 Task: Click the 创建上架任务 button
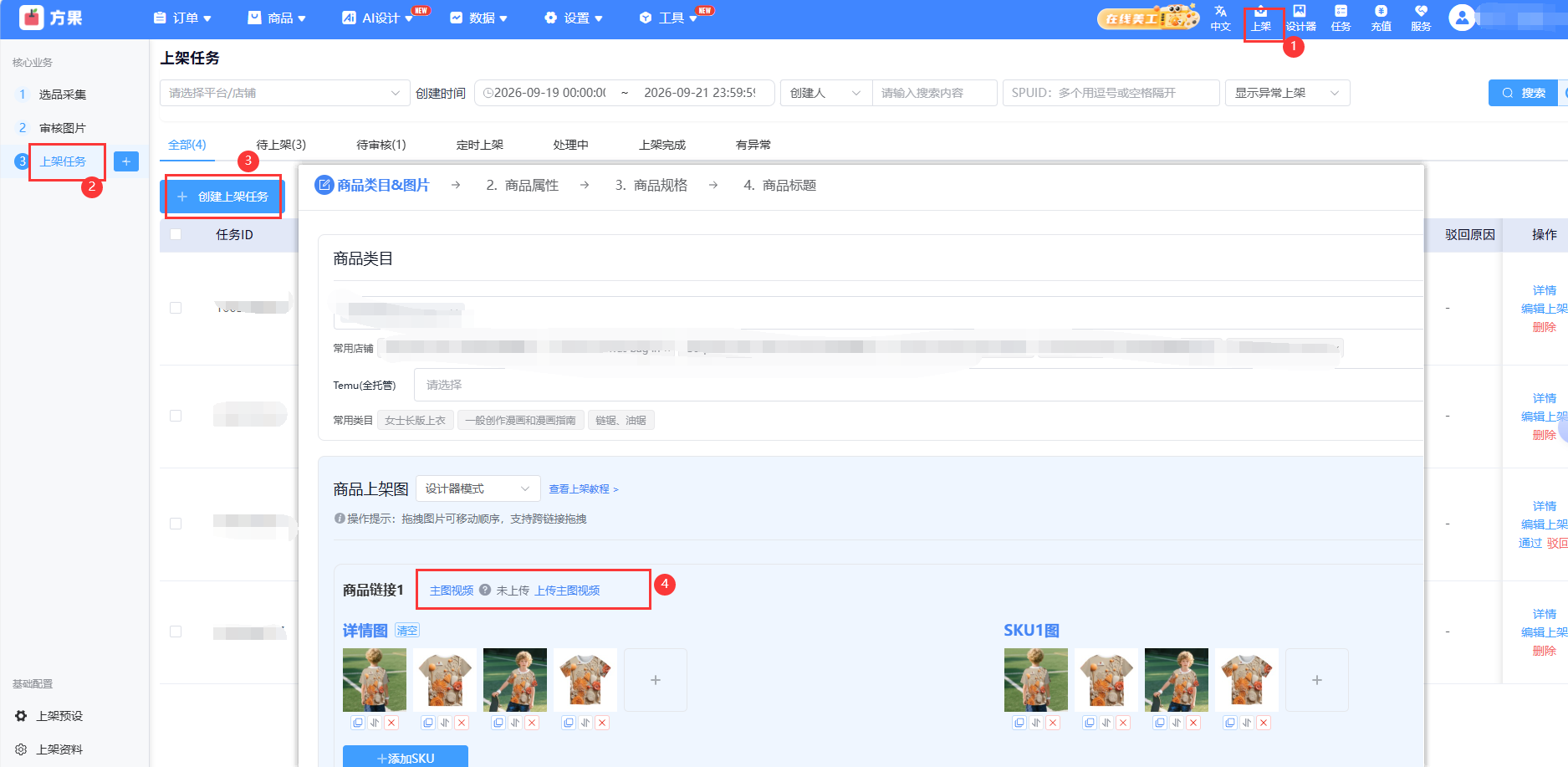pyautogui.click(x=222, y=197)
